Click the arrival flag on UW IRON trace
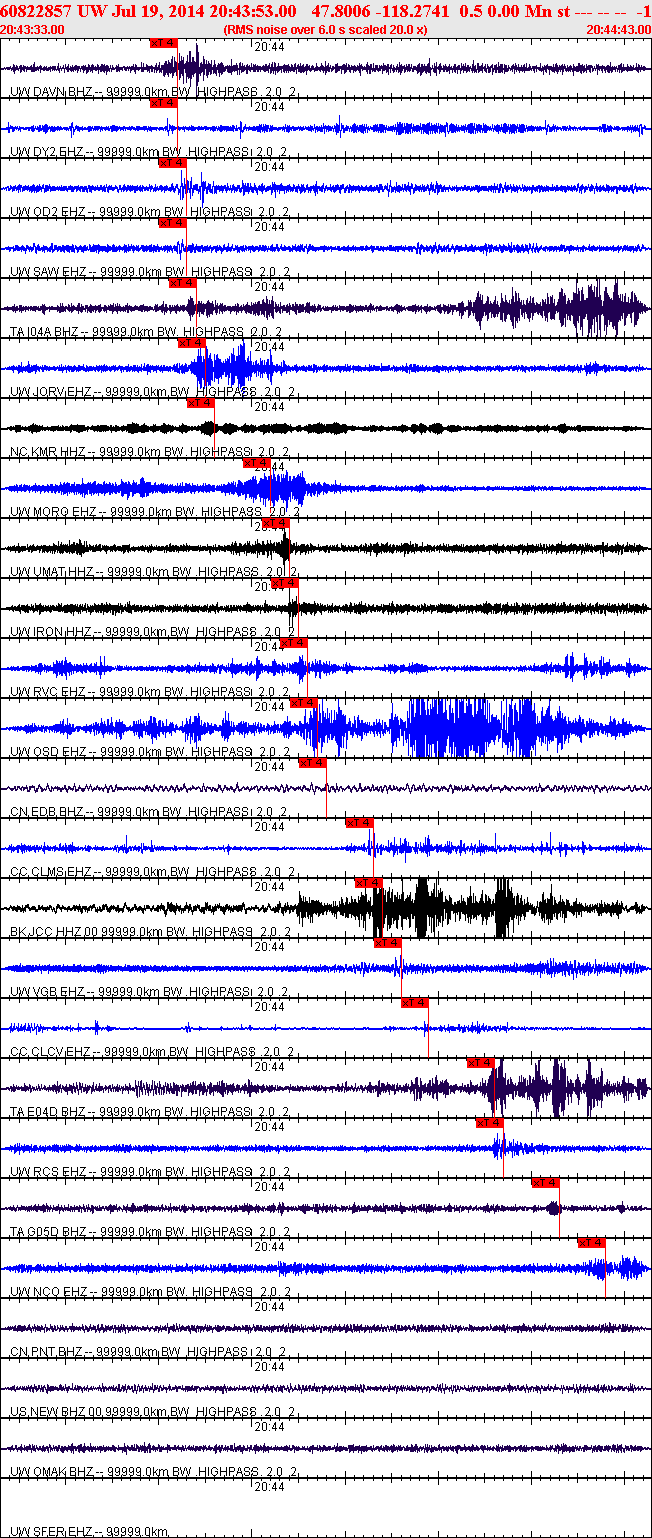This screenshot has height=1538, width=652. coord(284,583)
